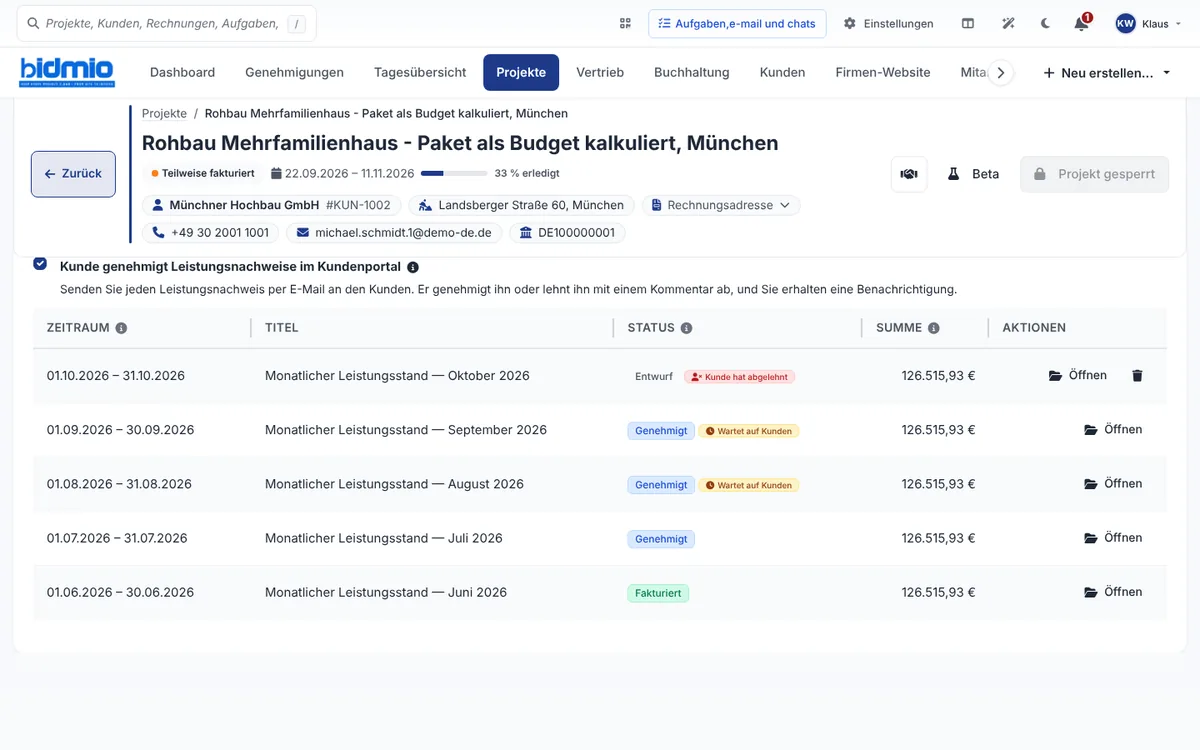The image size is (1200, 750).
Task: Click the phone number +49 30 2001 1001 chip
Action: tap(210, 233)
